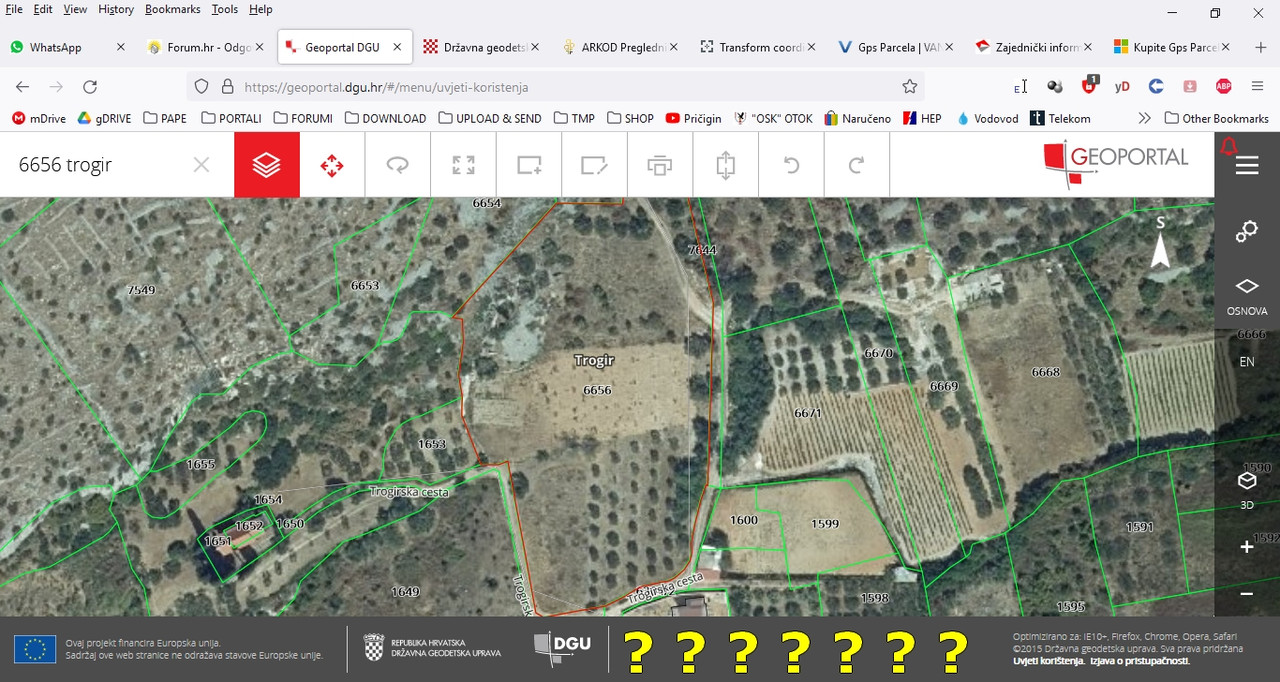
Task: Open the Uvjeti korištenja footer link
Action: 1048,661
